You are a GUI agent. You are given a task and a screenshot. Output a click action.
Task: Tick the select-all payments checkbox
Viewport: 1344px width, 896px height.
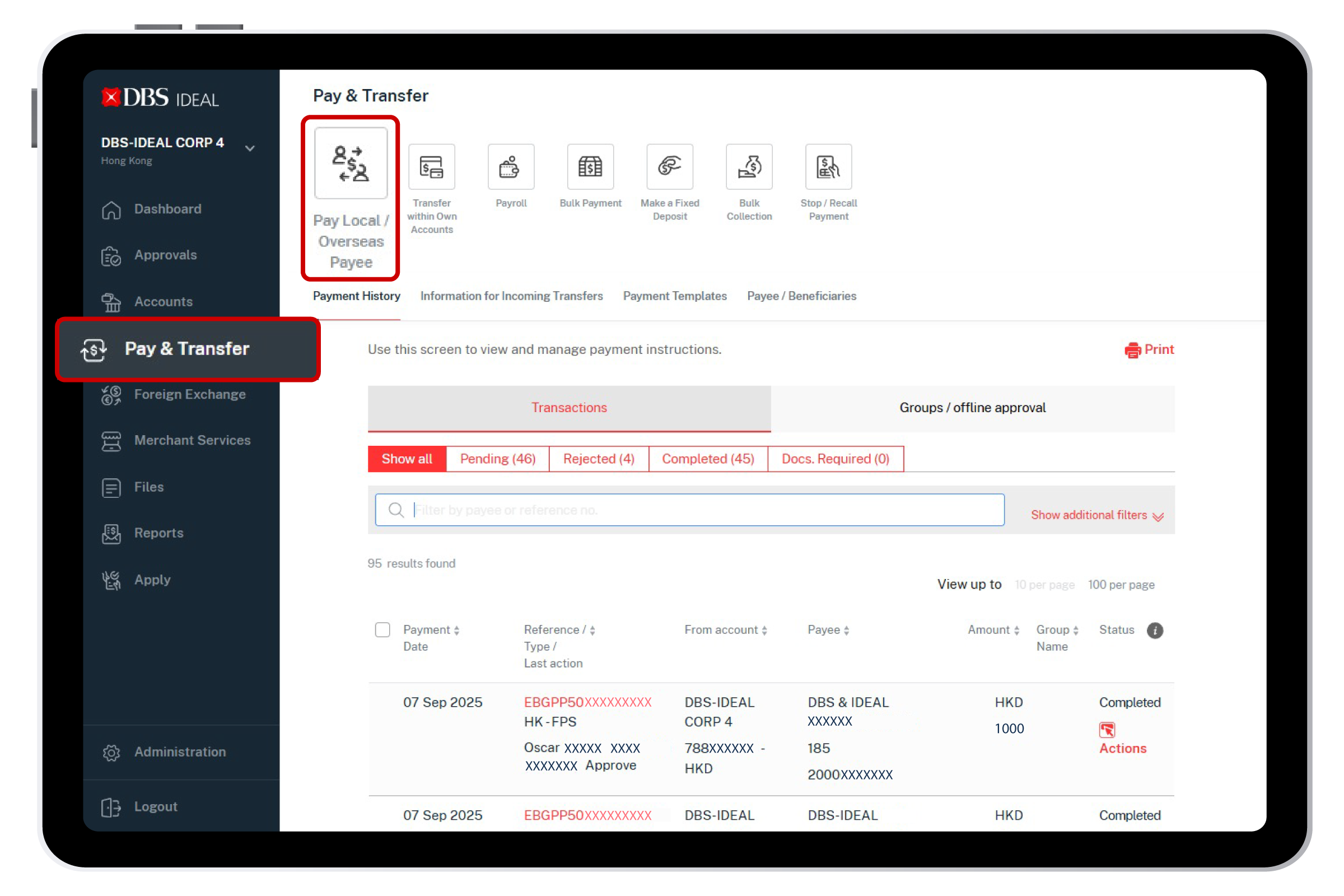pyautogui.click(x=382, y=629)
